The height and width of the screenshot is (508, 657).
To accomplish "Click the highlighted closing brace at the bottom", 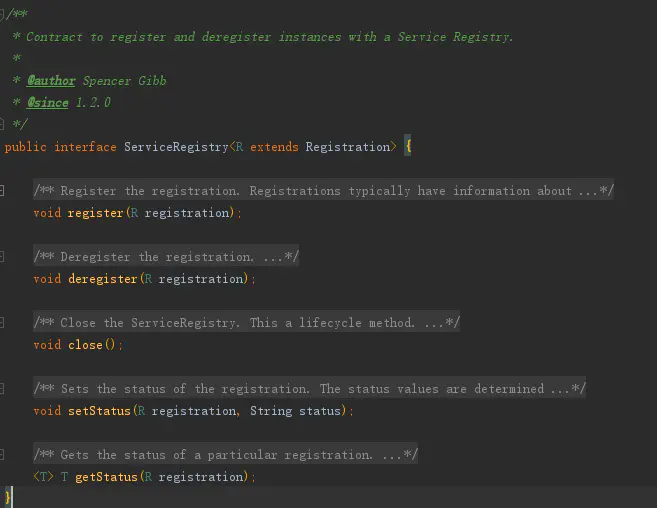I will pyautogui.click(x=9, y=496).
